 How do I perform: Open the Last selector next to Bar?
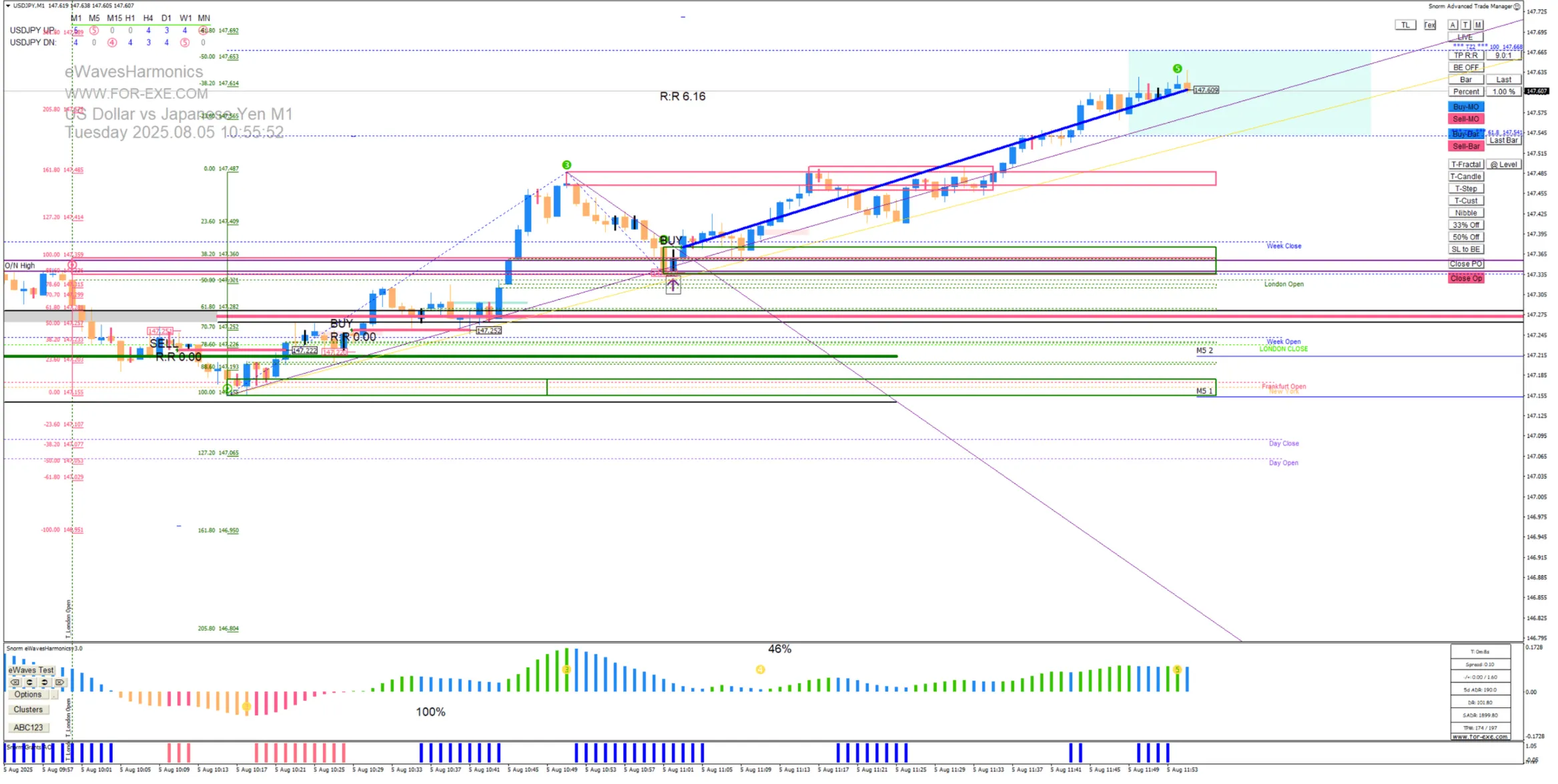[x=1504, y=79]
